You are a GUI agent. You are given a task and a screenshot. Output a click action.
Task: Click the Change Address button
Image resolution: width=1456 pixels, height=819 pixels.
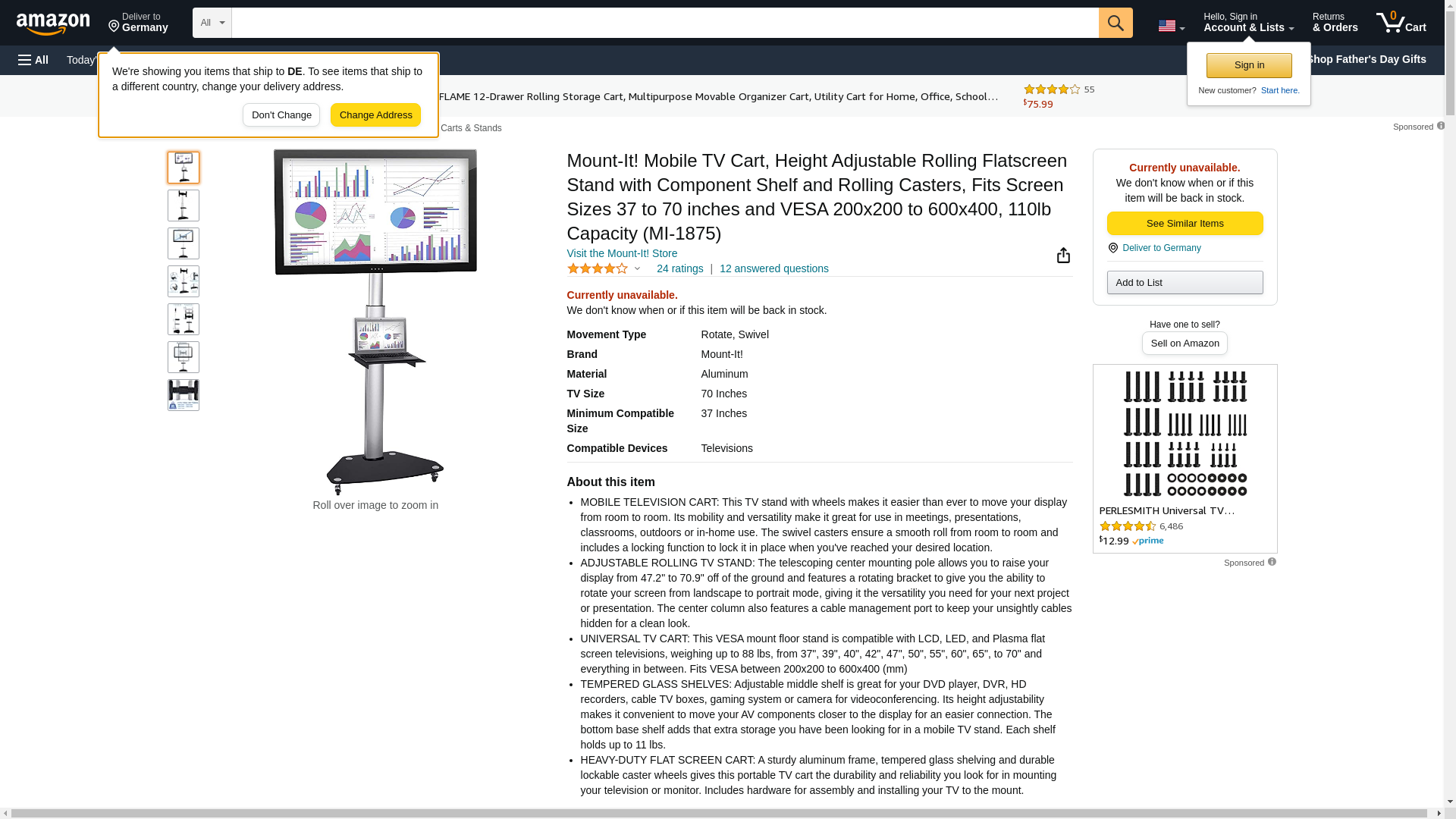coord(375,115)
